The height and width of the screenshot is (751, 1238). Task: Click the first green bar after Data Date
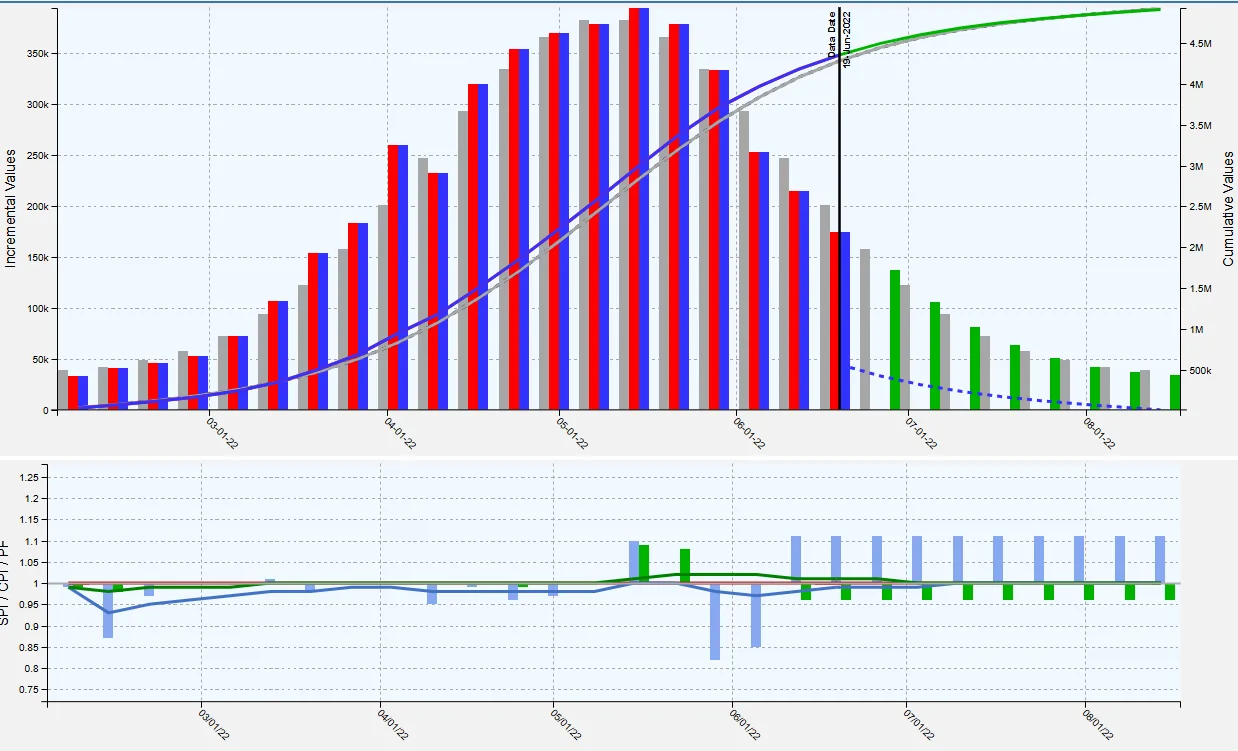(895, 340)
